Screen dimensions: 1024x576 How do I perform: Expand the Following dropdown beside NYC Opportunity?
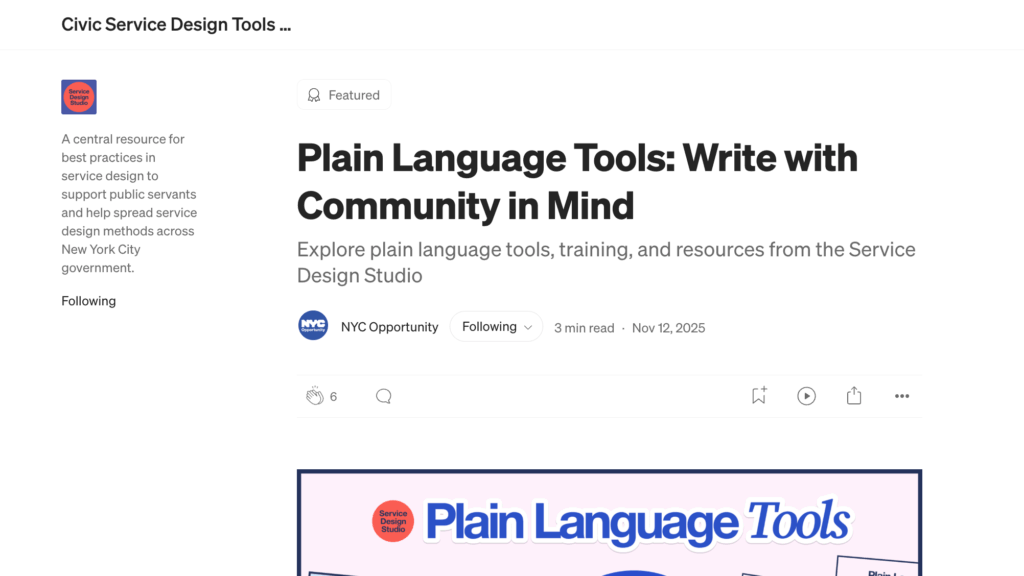click(x=496, y=327)
